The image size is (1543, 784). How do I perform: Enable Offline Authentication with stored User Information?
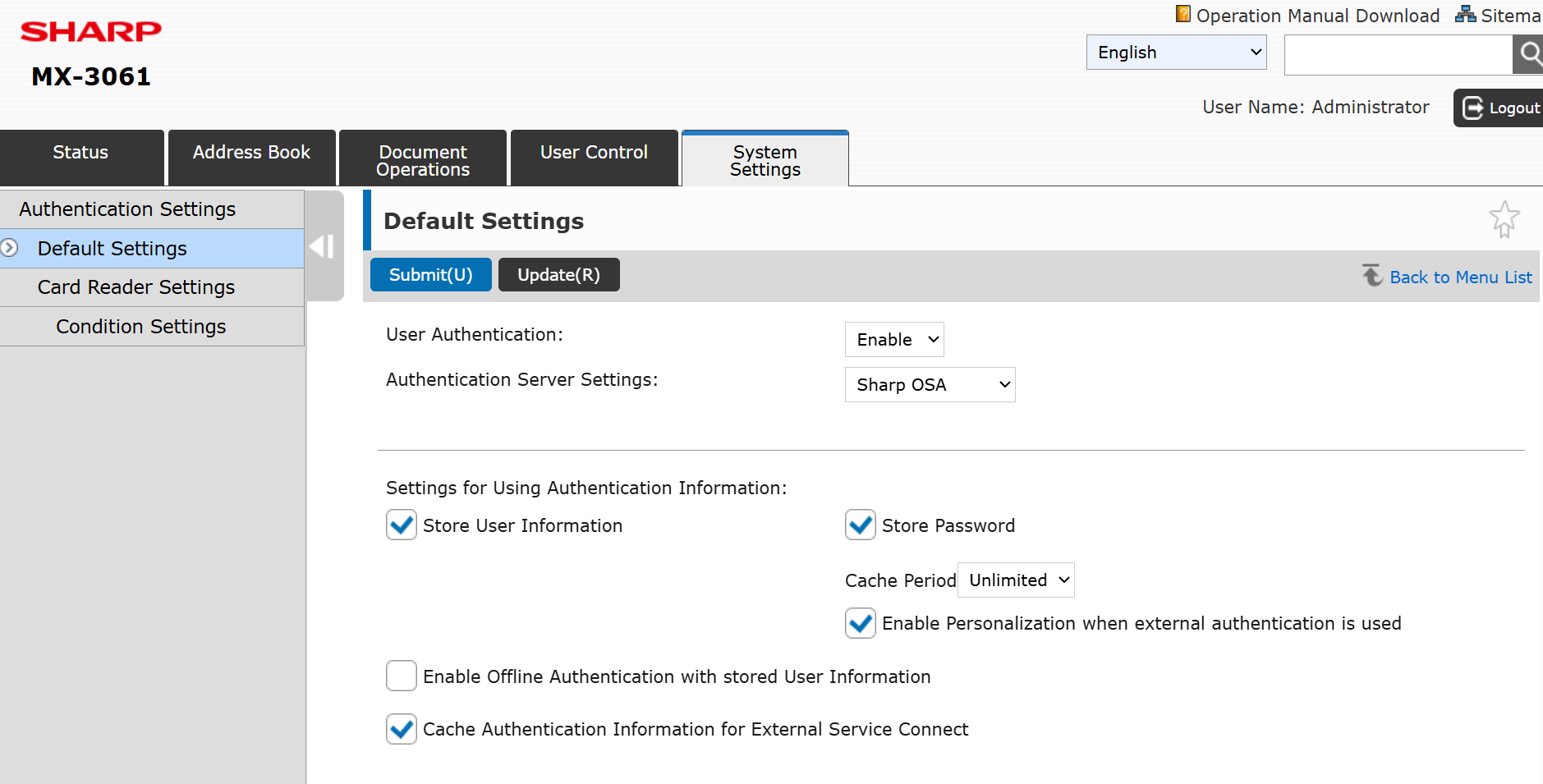(402, 676)
